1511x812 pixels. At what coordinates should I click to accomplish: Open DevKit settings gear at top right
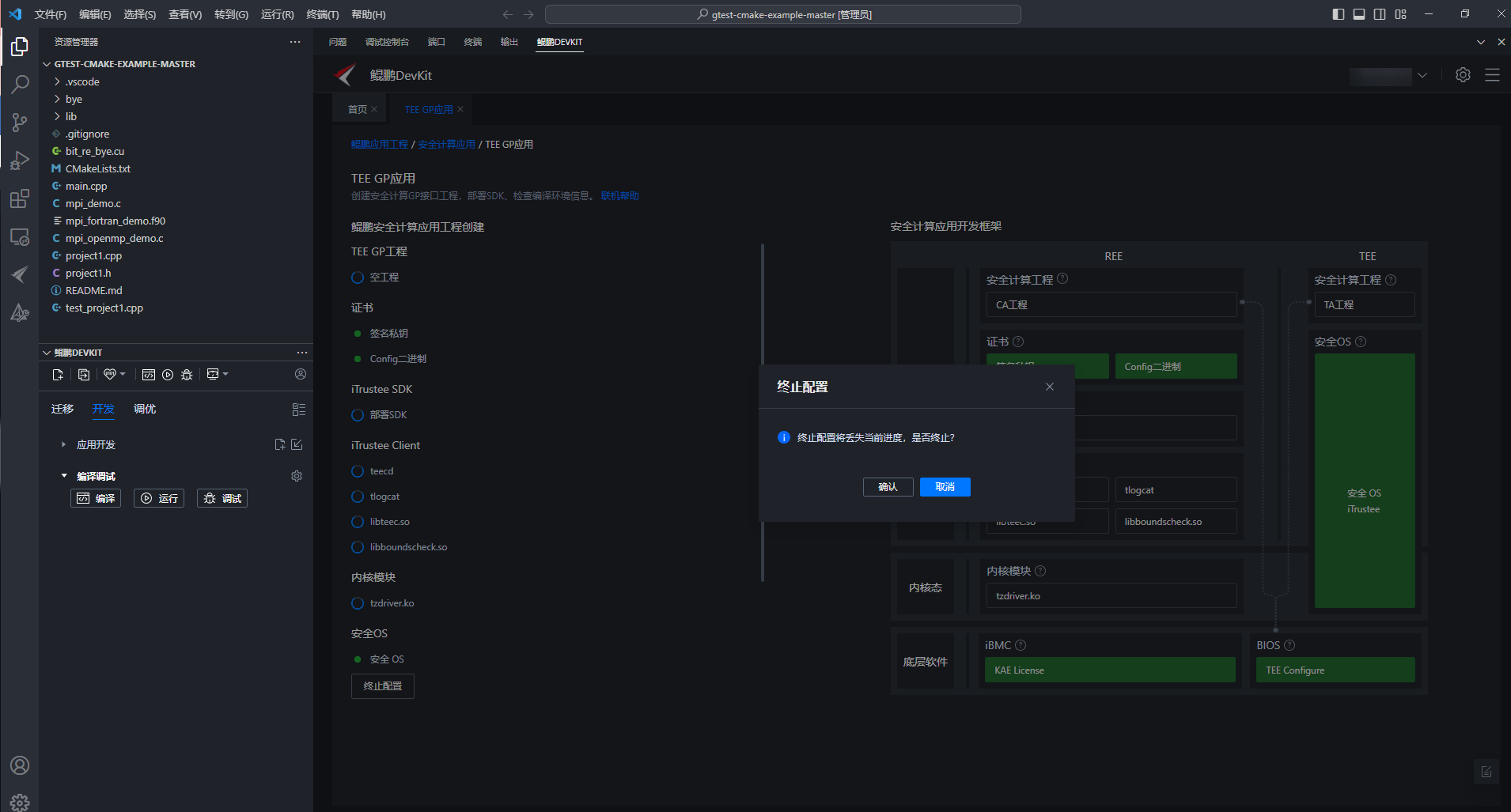[x=1463, y=75]
